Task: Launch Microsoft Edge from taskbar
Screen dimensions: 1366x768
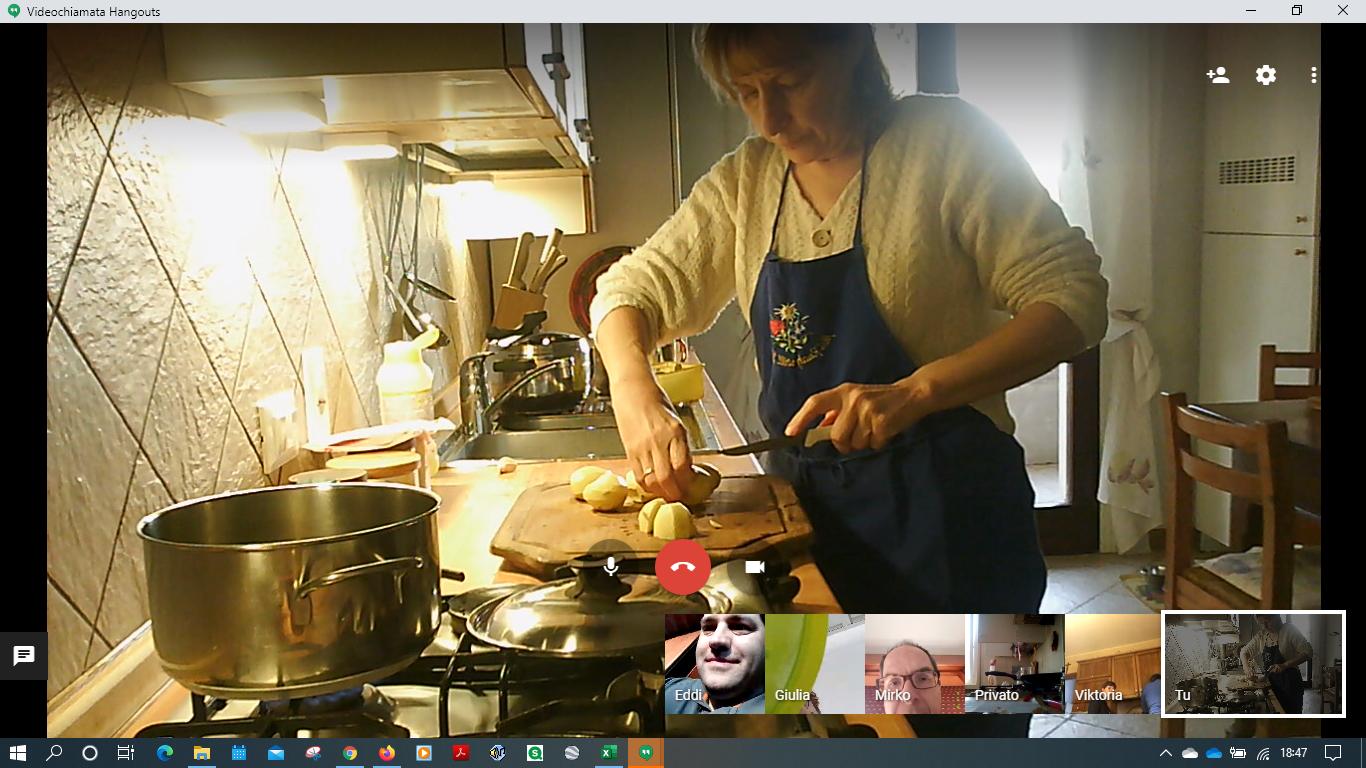Action: tap(165, 753)
